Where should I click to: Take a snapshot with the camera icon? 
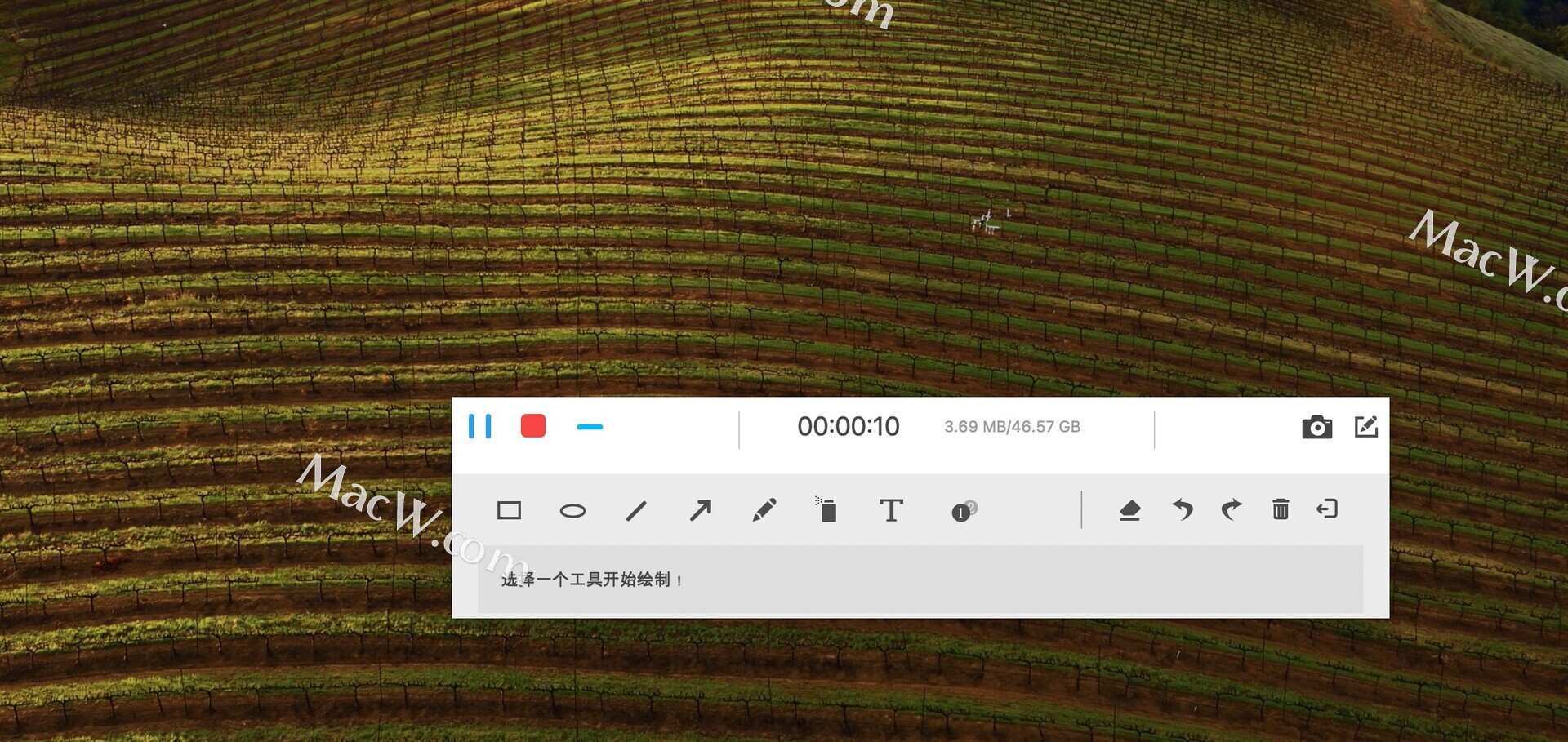[1316, 427]
